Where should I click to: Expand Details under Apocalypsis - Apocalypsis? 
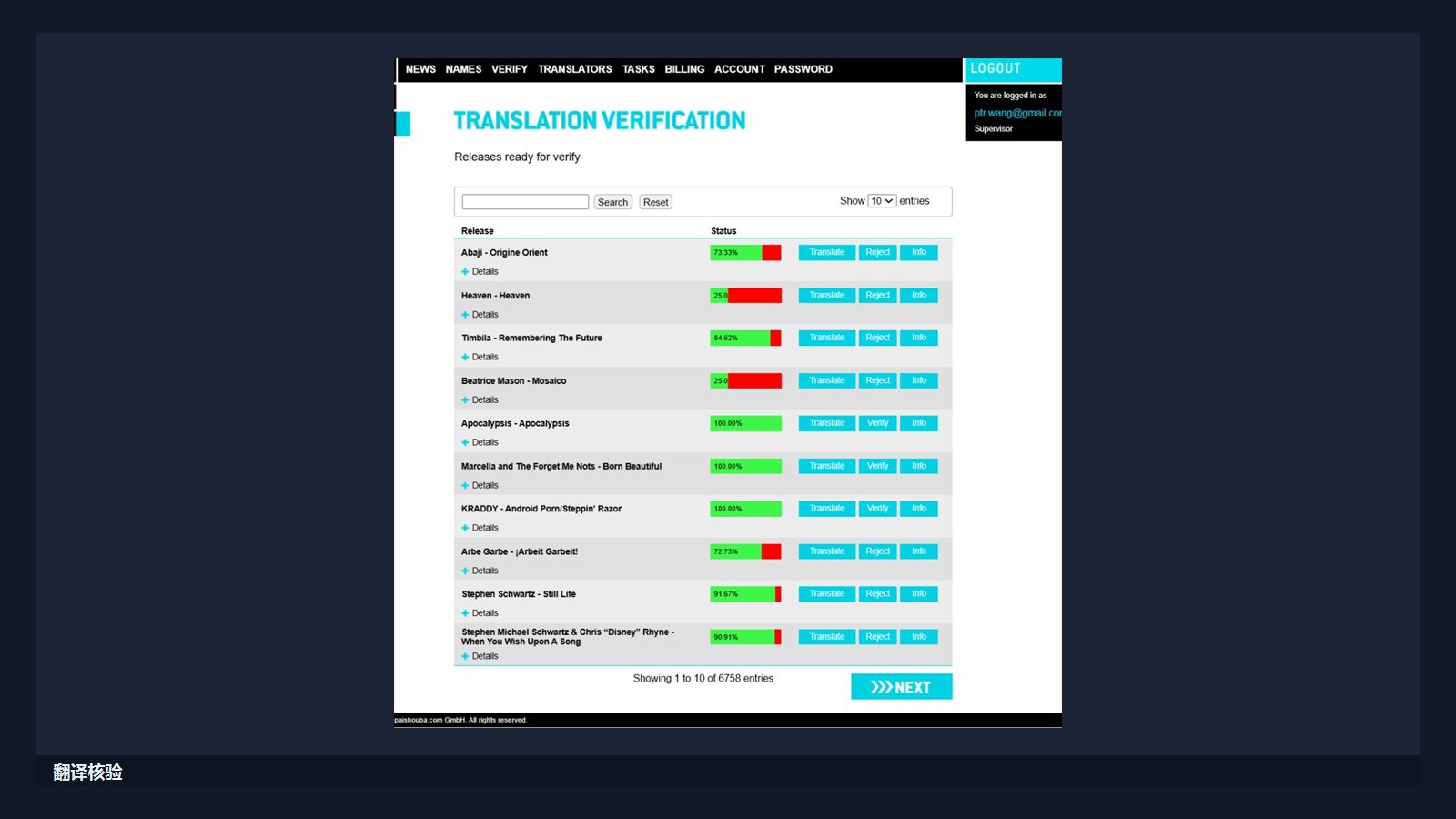tap(480, 442)
